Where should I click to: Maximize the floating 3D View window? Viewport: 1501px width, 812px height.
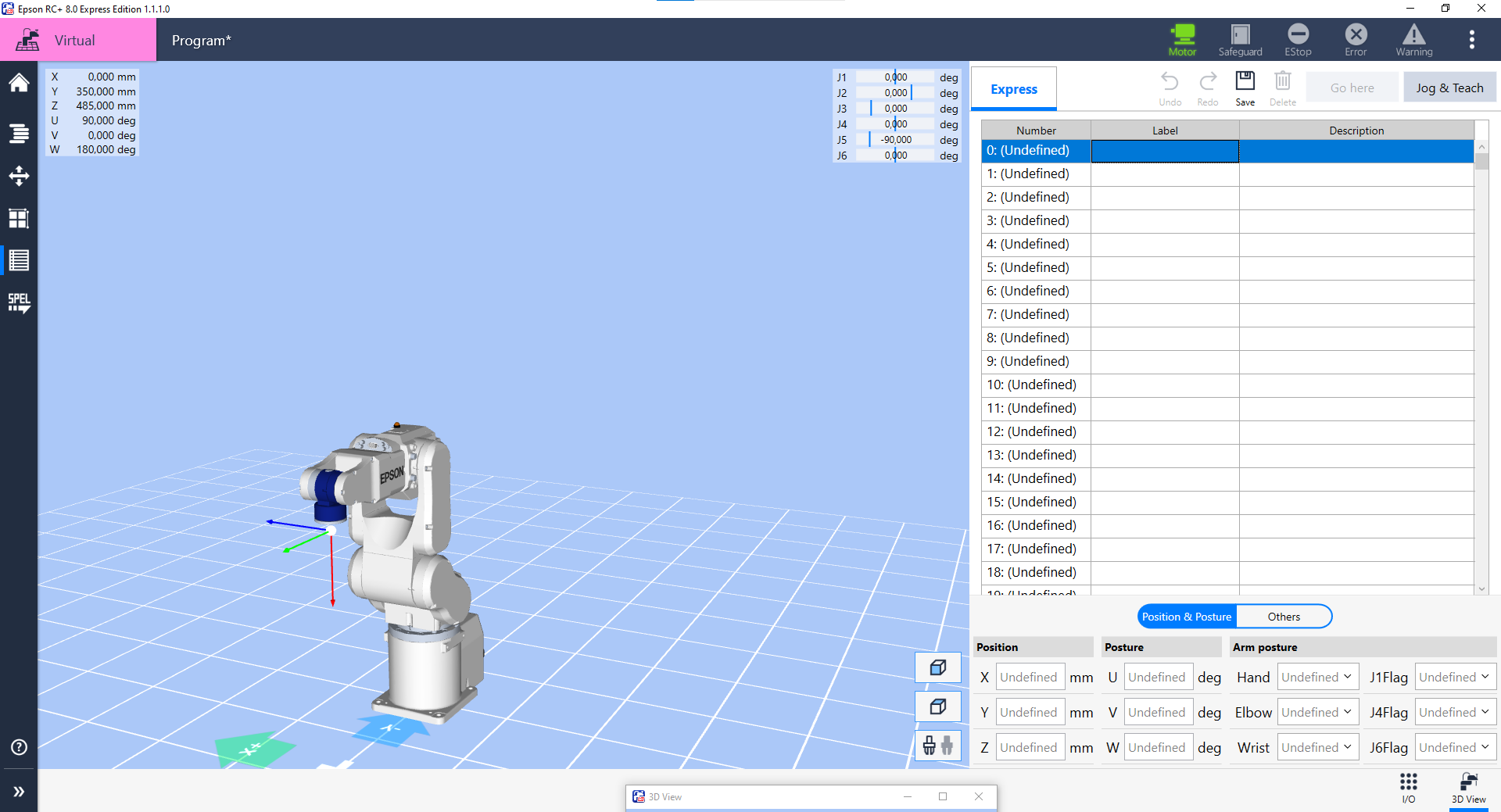943,796
